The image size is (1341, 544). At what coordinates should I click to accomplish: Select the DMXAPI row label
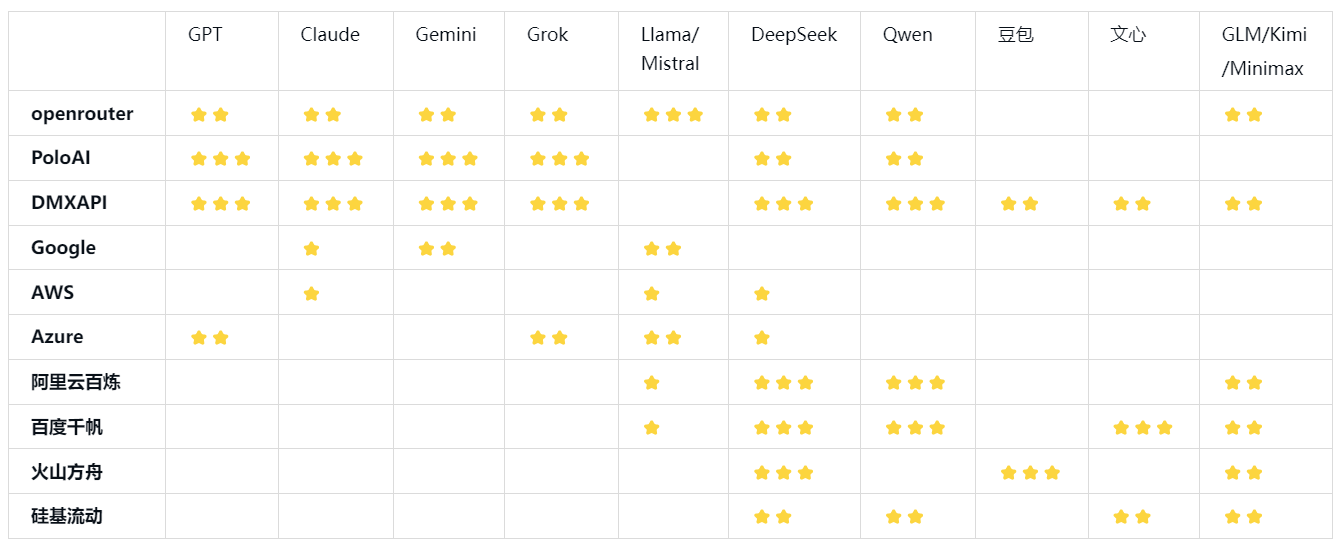click(69, 203)
